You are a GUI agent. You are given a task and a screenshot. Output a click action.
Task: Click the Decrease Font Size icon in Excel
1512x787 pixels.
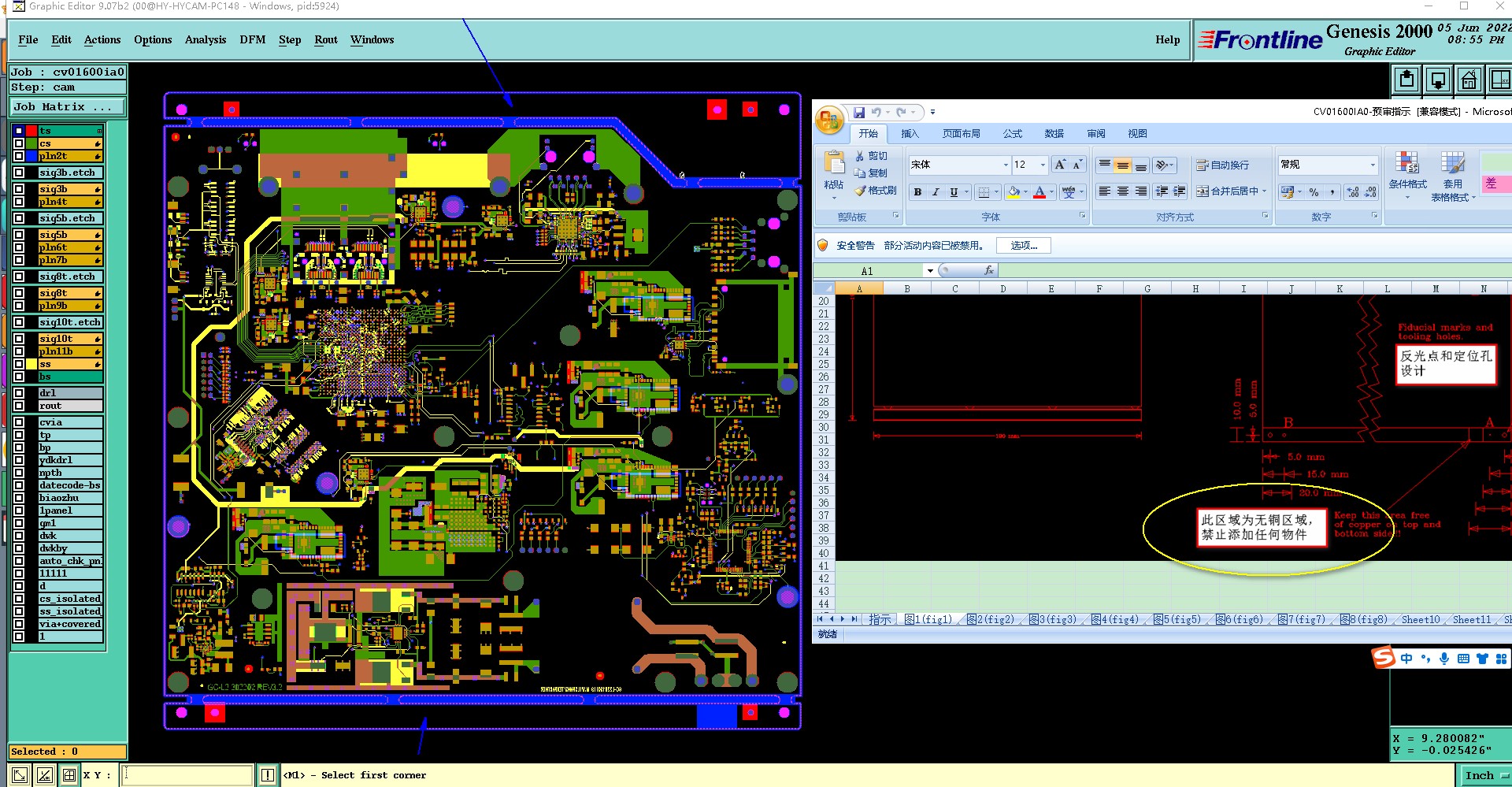tap(1077, 165)
